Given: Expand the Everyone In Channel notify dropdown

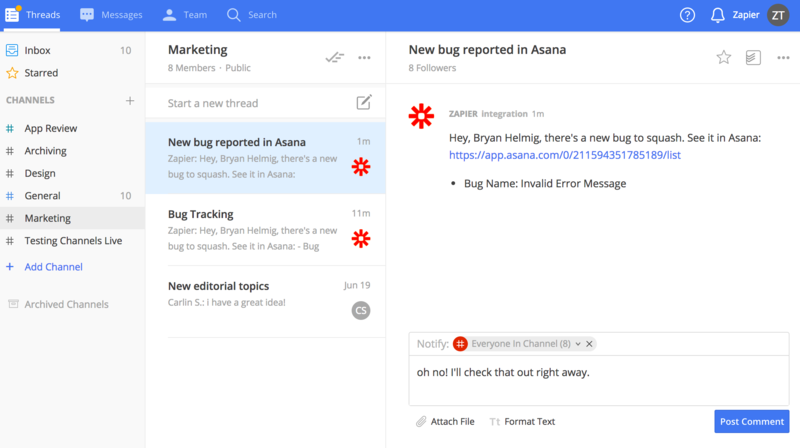Looking at the screenshot, I should coord(577,344).
